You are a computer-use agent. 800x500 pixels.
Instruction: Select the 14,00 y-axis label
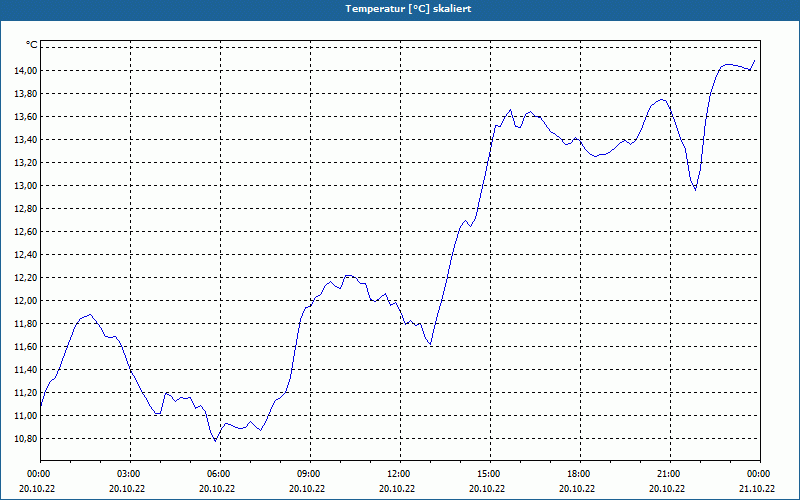[24, 70]
